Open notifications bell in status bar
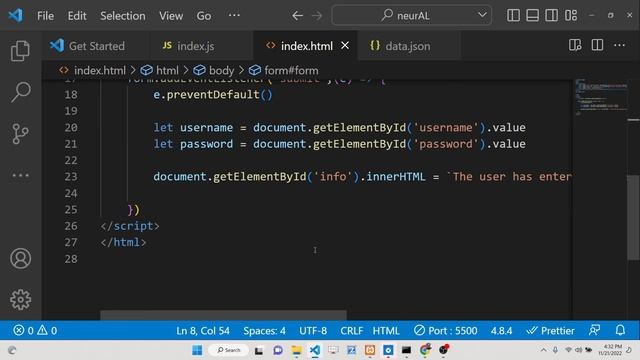This screenshot has width=640, height=360. [x=620, y=330]
